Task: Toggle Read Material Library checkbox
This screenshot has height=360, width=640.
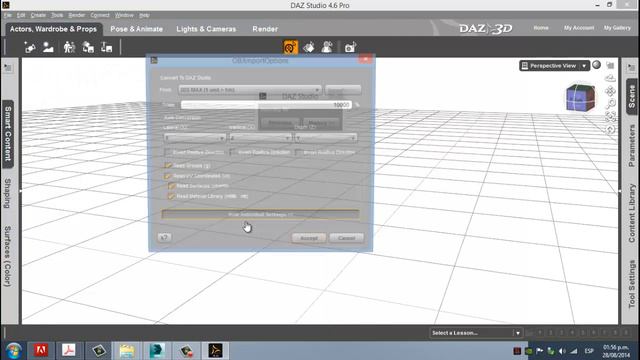Action: click(x=171, y=196)
